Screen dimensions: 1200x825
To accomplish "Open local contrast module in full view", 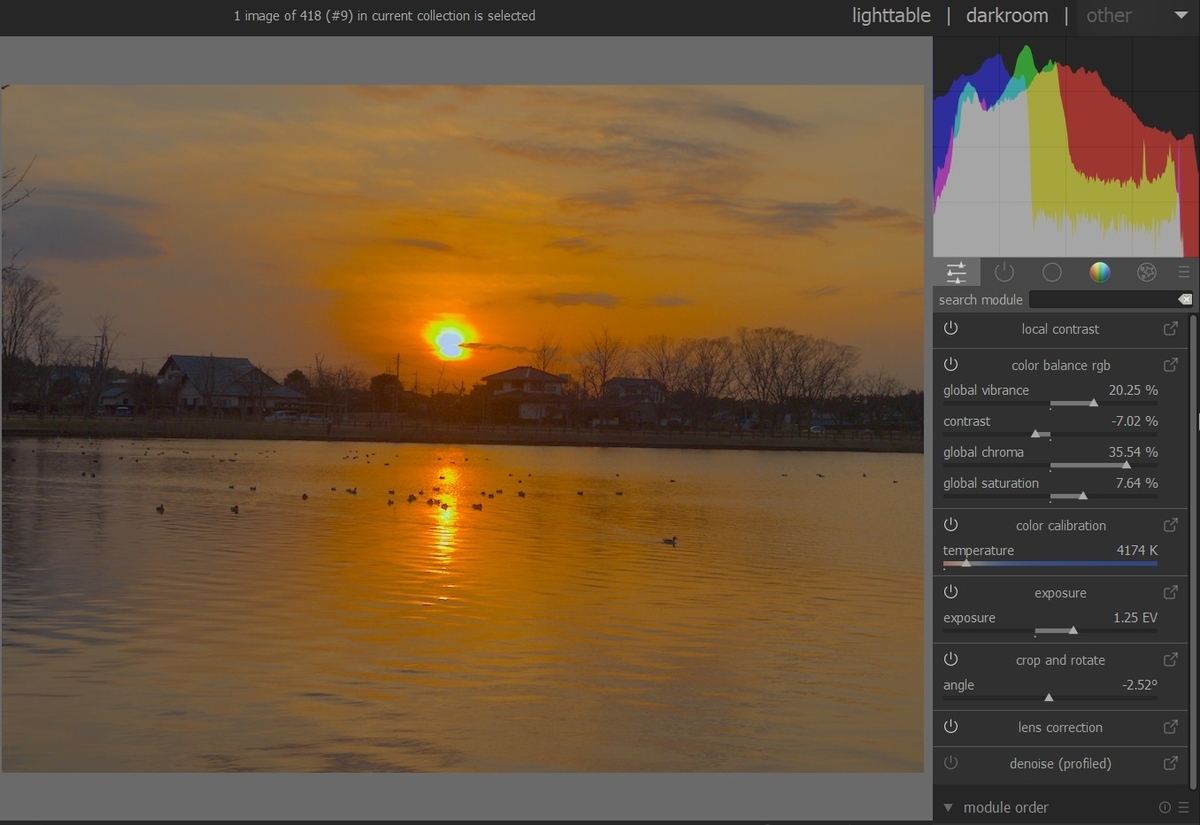I will (1170, 329).
